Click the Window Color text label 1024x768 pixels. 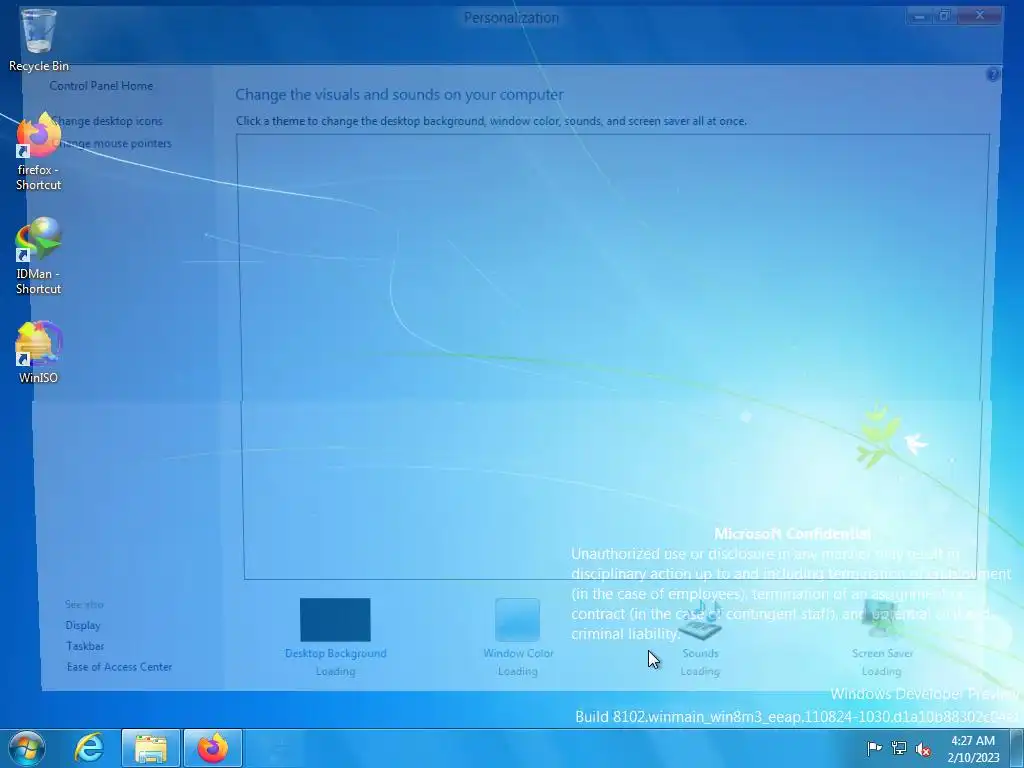tap(519, 653)
